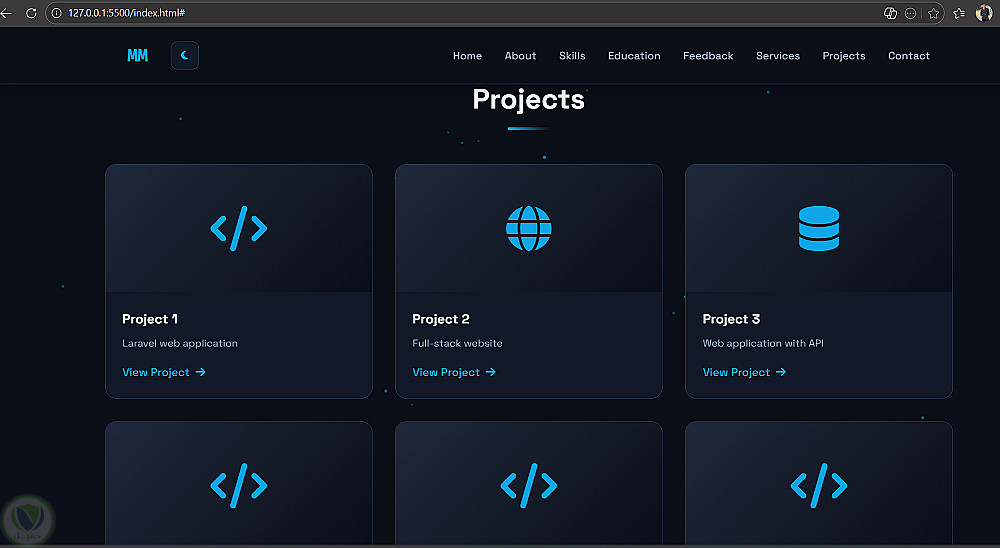Click View Project under Project 1
The width and height of the screenshot is (1000, 548).
[164, 372]
